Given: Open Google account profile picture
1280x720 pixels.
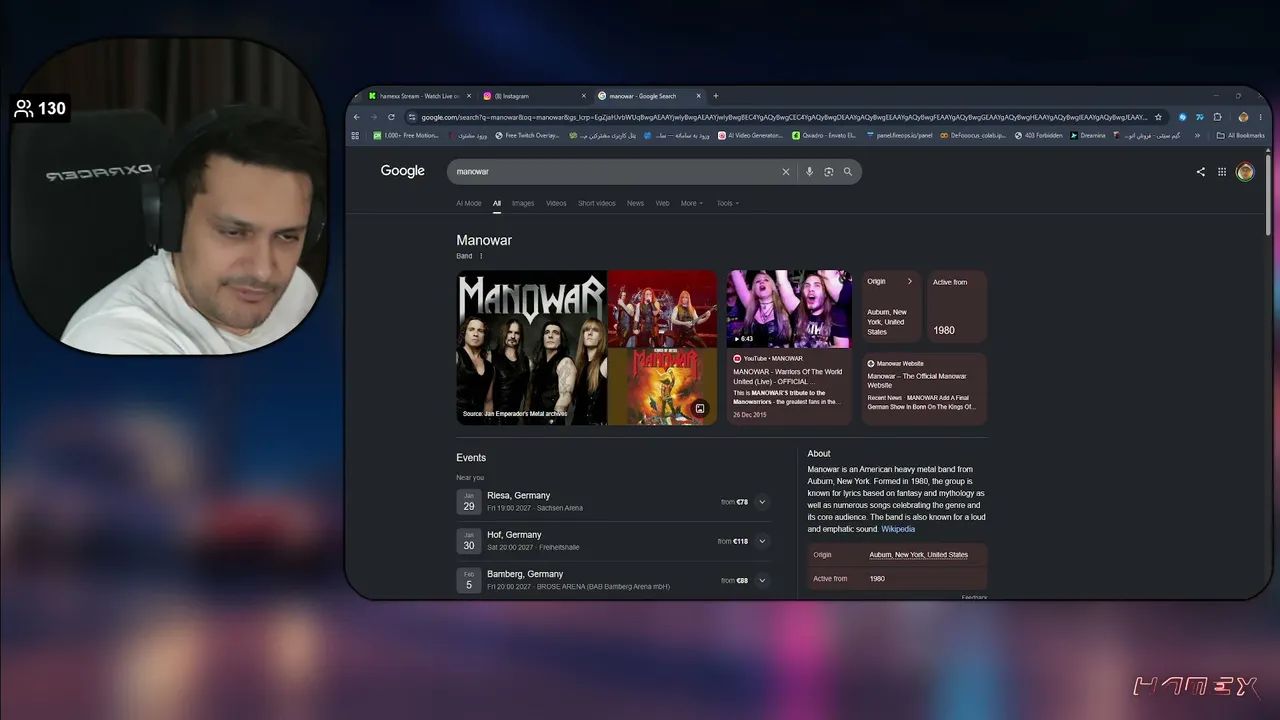Looking at the screenshot, I should [x=1245, y=172].
